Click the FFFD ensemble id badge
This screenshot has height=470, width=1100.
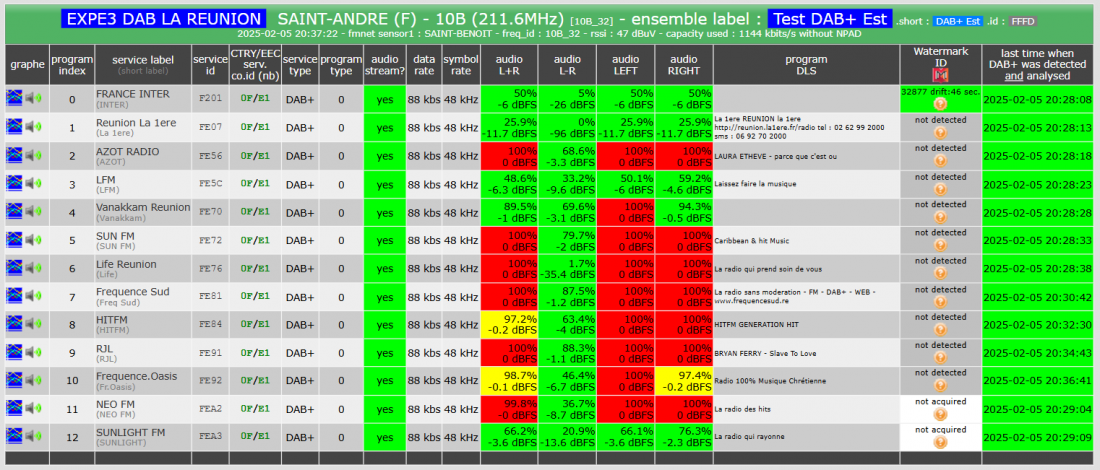1023,22
